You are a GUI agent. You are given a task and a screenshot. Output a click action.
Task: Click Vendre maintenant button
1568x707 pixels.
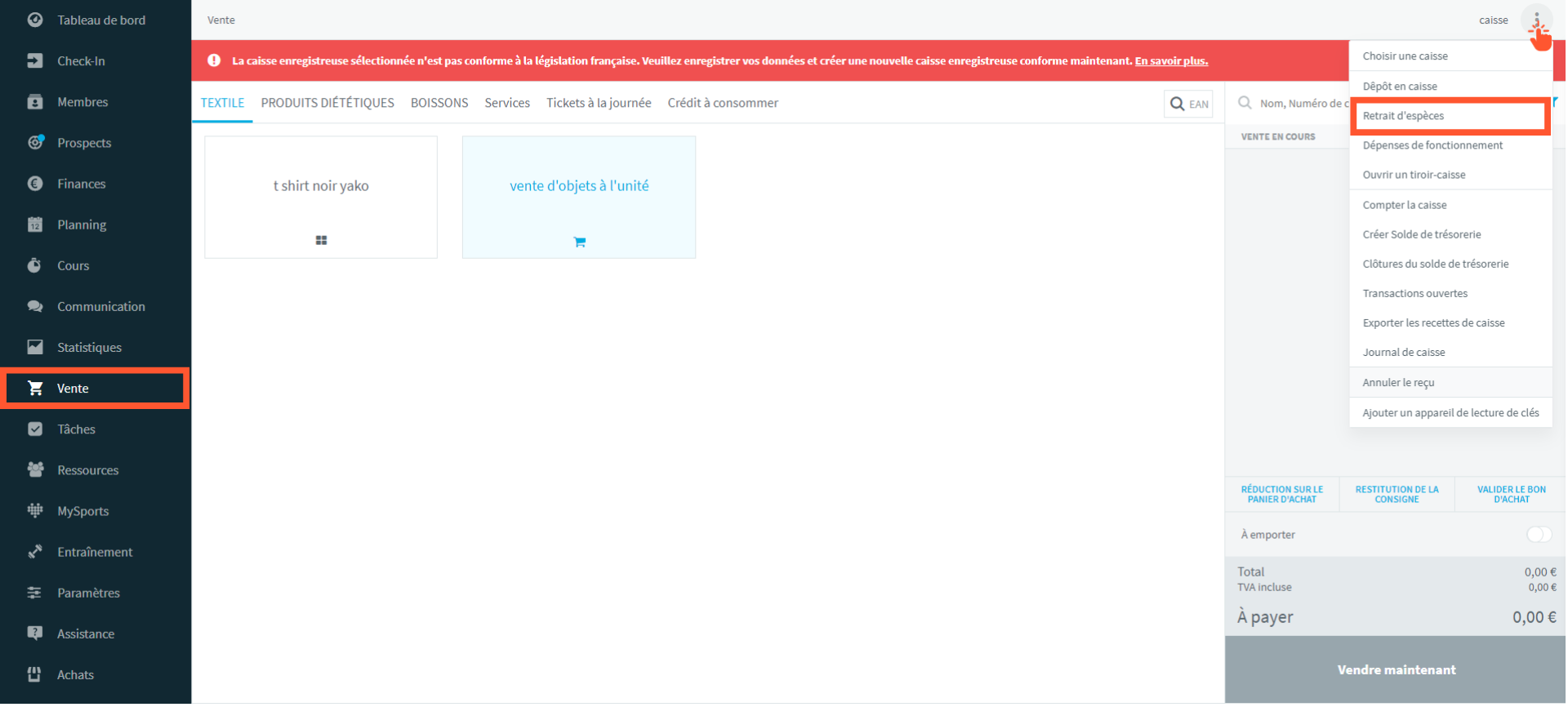[x=1396, y=669]
